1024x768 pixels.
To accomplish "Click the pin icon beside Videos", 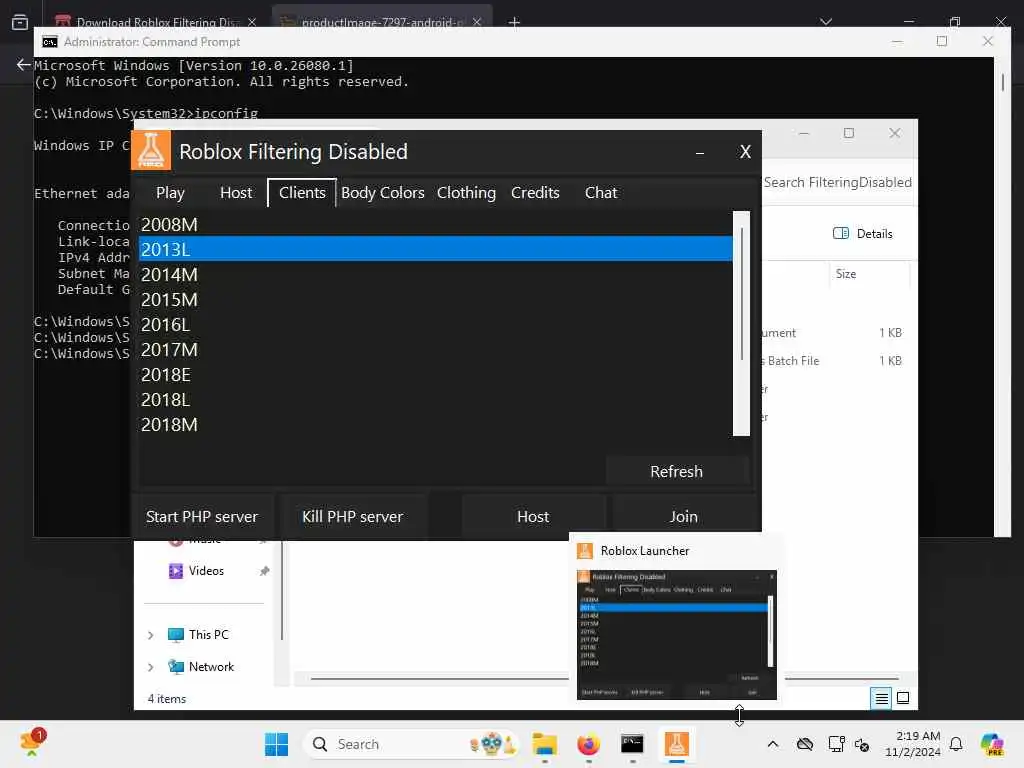I will click(264, 571).
